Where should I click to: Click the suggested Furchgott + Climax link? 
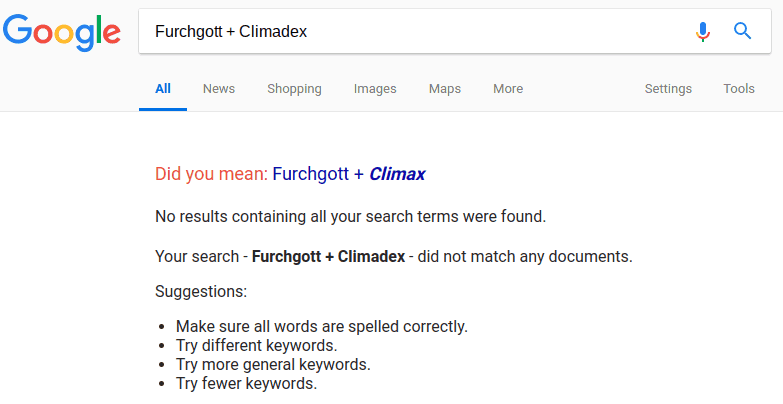click(348, 174)
